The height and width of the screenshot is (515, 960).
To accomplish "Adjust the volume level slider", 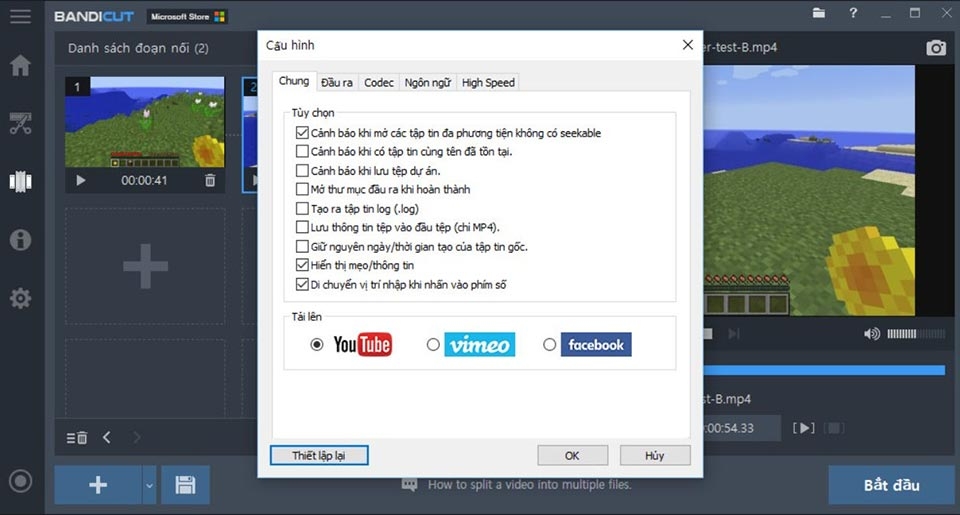I will pos(916,334).
